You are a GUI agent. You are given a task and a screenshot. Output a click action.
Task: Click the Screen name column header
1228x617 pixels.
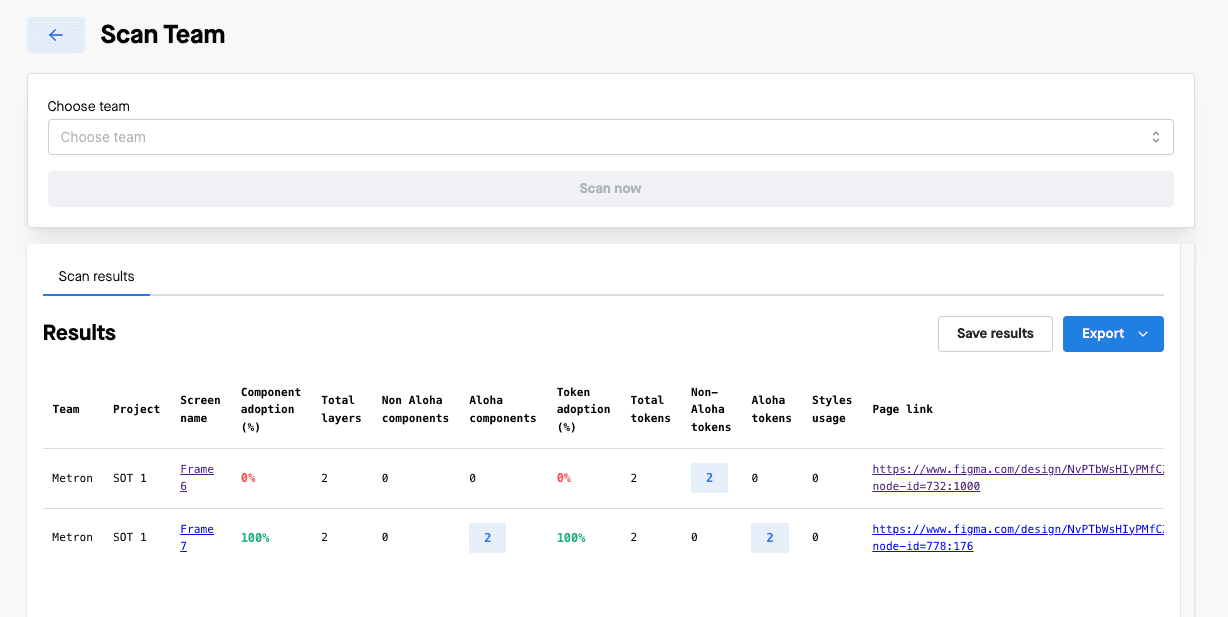coord(200,409)
